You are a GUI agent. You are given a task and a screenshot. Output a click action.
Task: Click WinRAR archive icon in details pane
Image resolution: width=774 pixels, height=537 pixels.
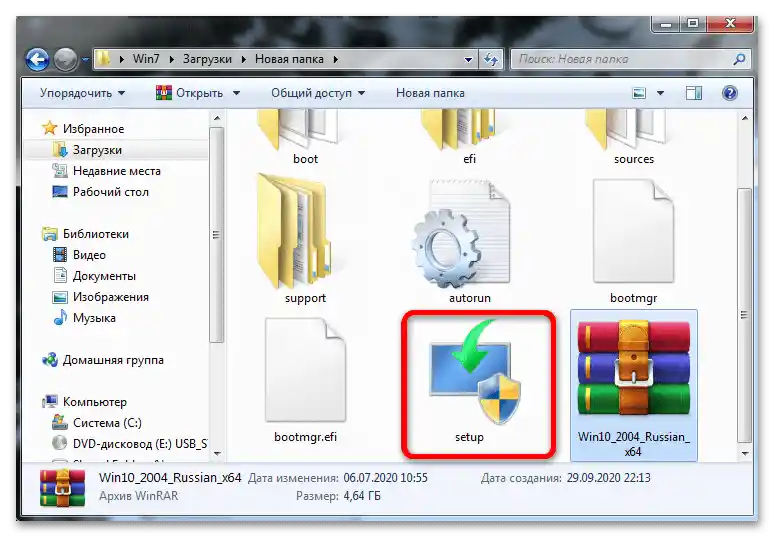62,488
